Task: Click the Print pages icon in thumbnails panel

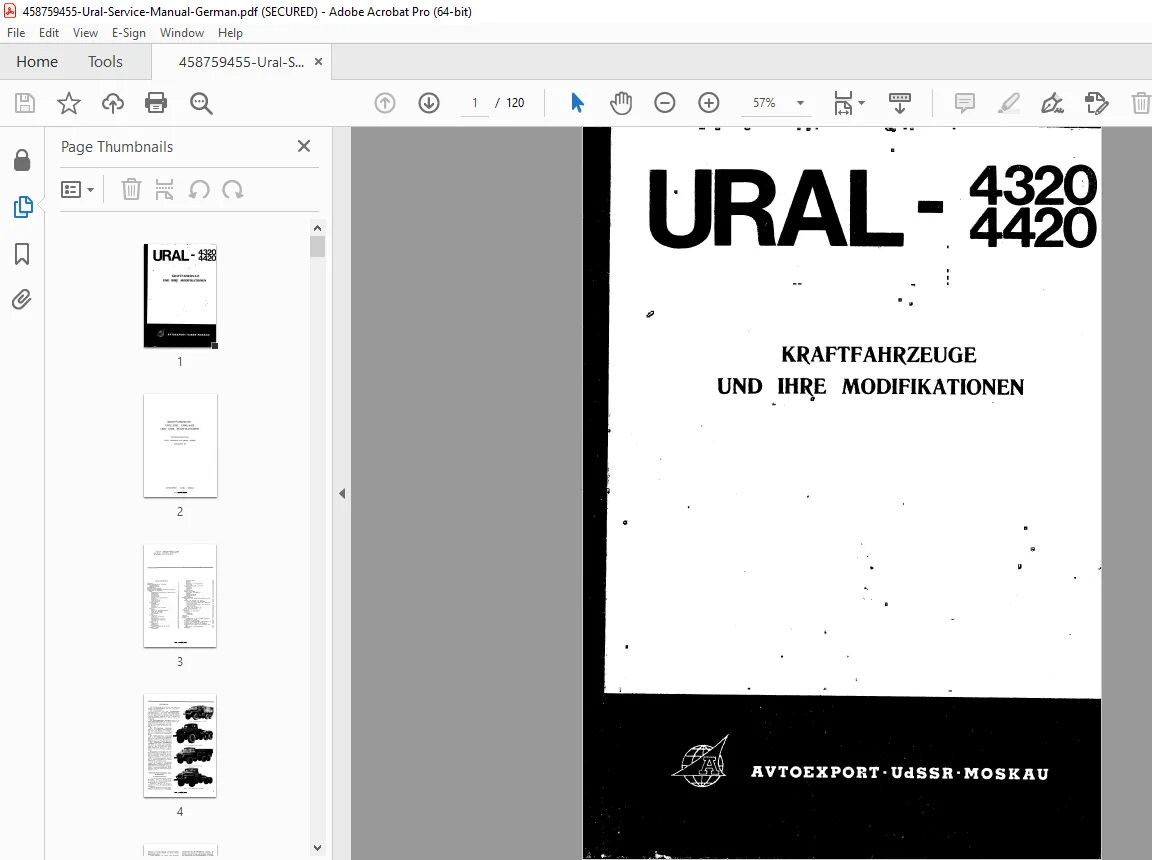Action: click(165, 189)
